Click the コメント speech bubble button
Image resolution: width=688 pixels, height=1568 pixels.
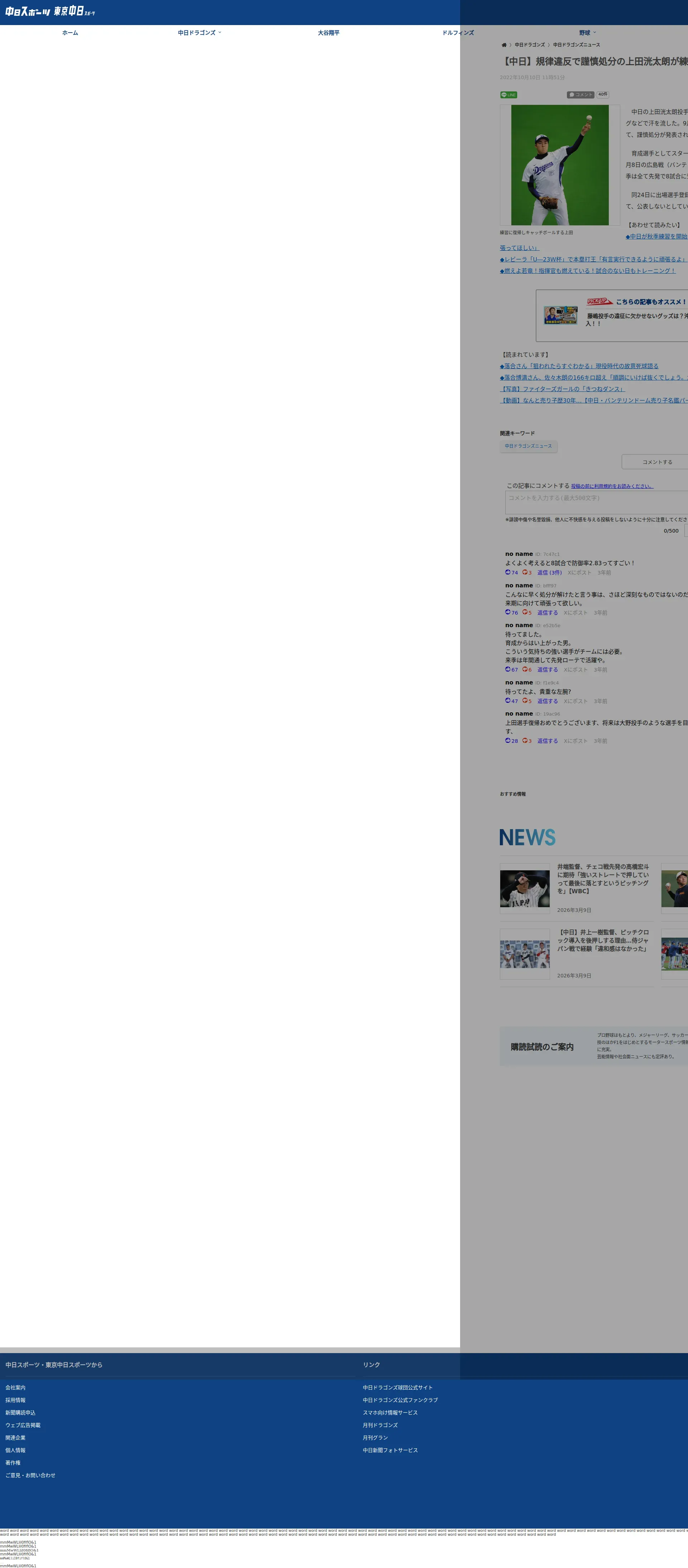click(580, 95)
